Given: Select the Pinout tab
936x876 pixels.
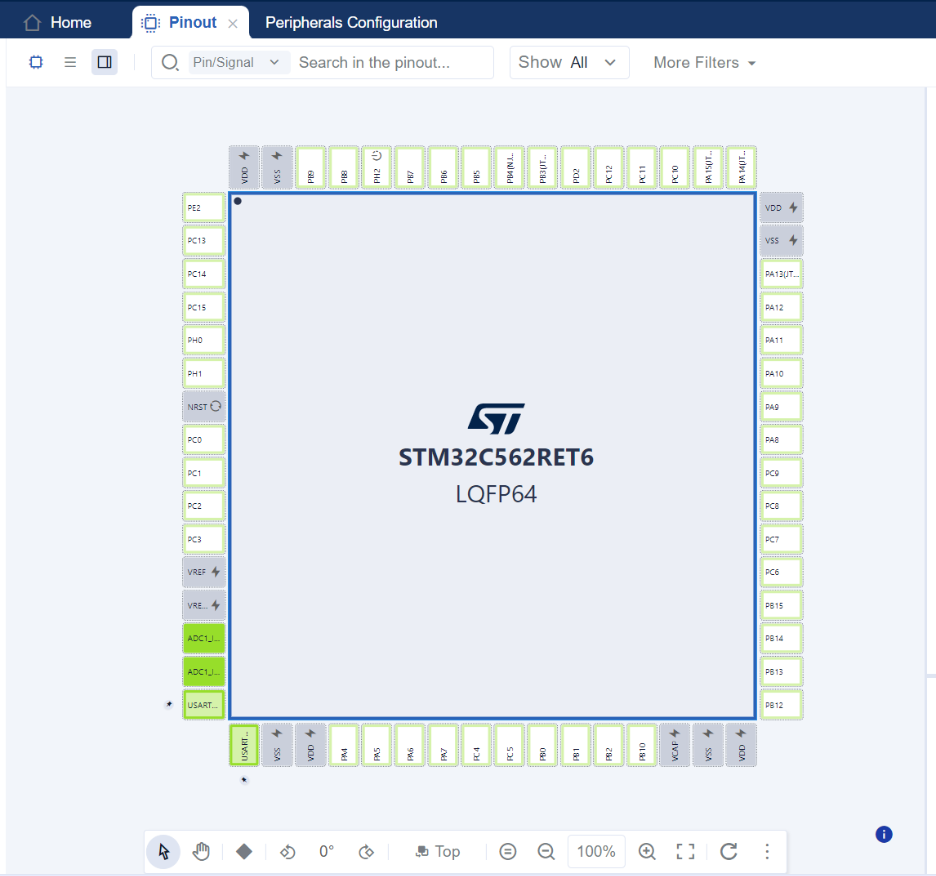Looking at the screenshot, I should (192, 23).
